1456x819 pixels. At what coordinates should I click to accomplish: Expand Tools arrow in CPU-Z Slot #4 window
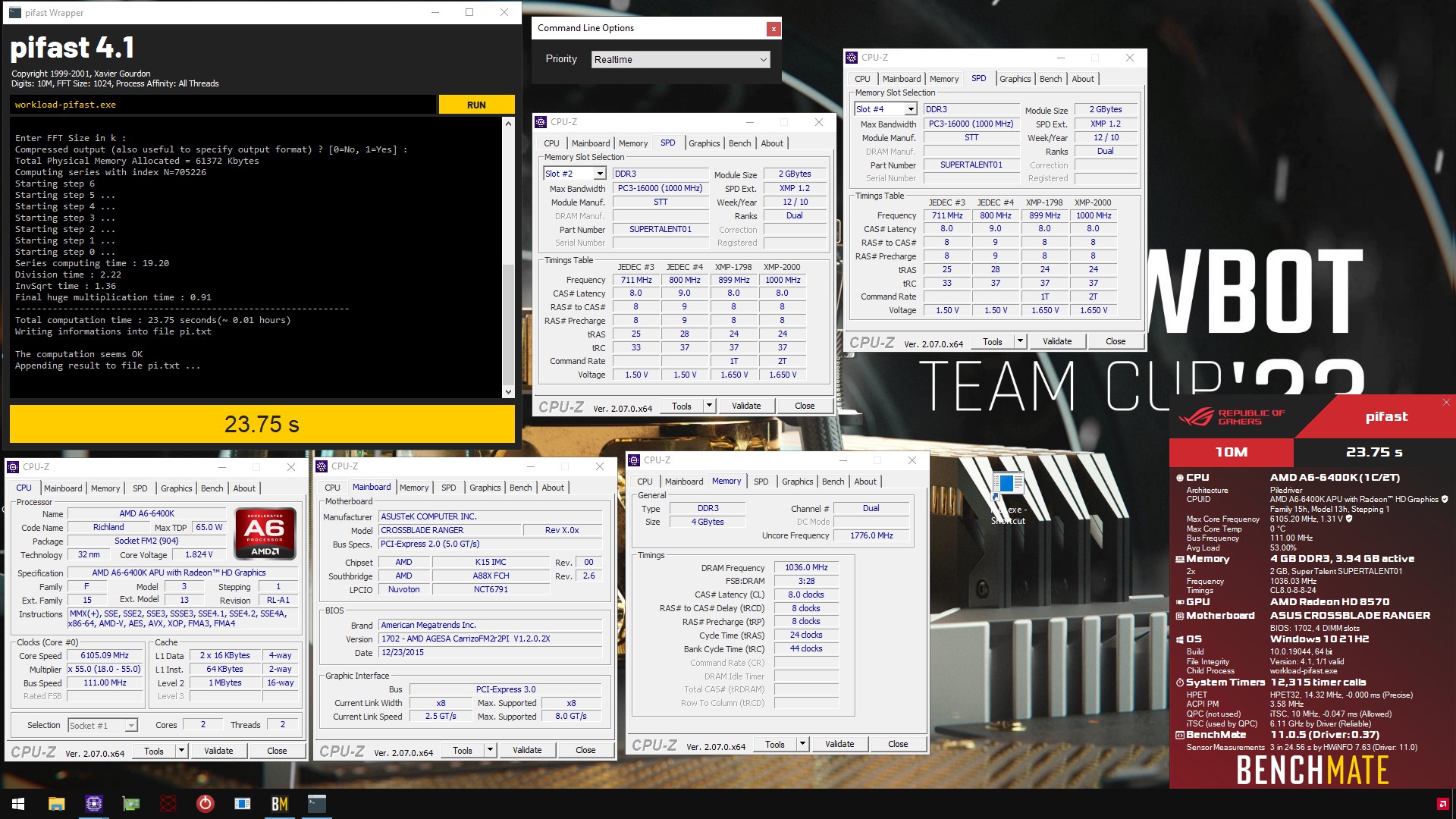click(x=1020, y=341)
